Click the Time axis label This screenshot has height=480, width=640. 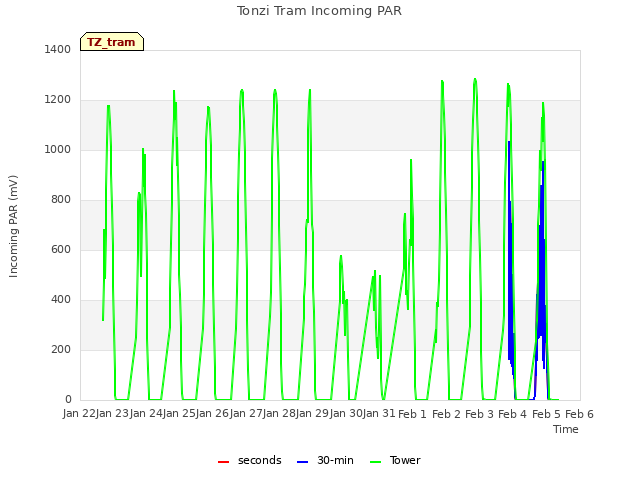coord(566,429)
